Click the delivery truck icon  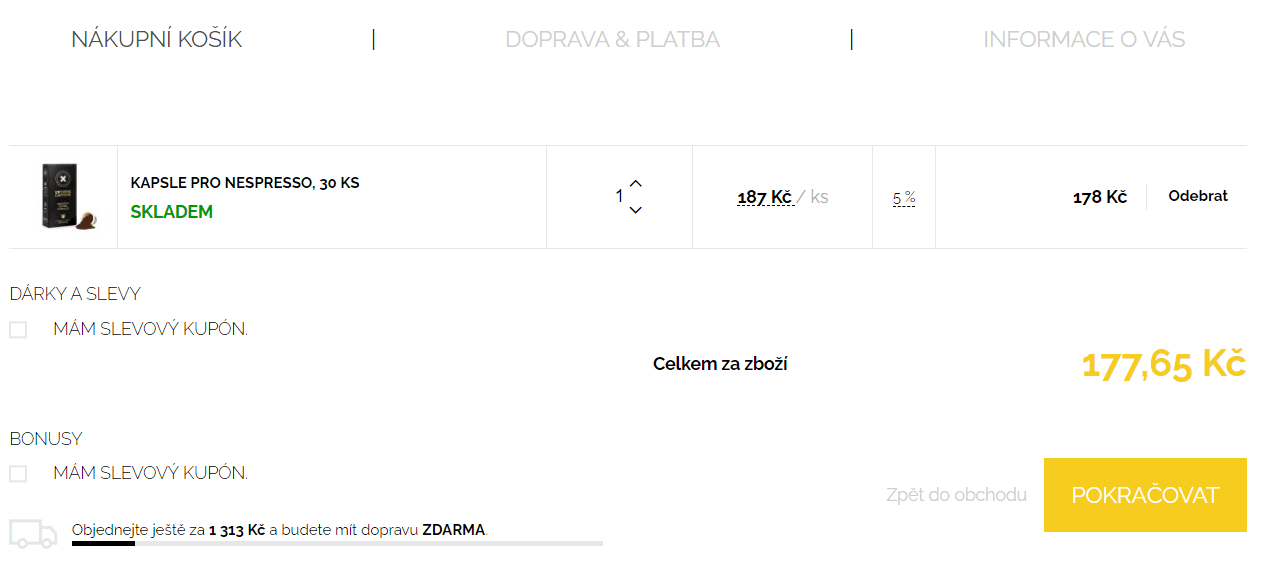click(x=33, y=533)
